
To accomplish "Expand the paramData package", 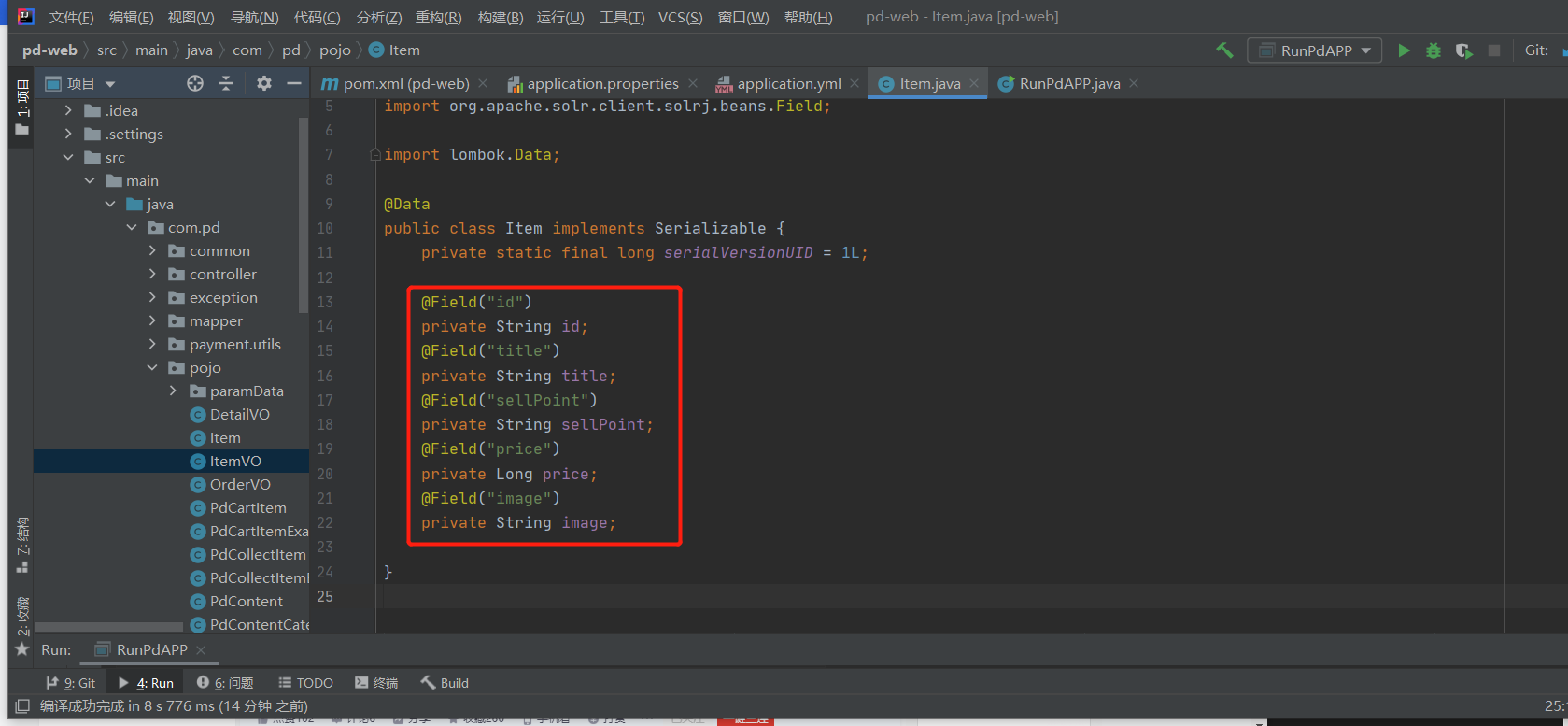I will 173,391.
